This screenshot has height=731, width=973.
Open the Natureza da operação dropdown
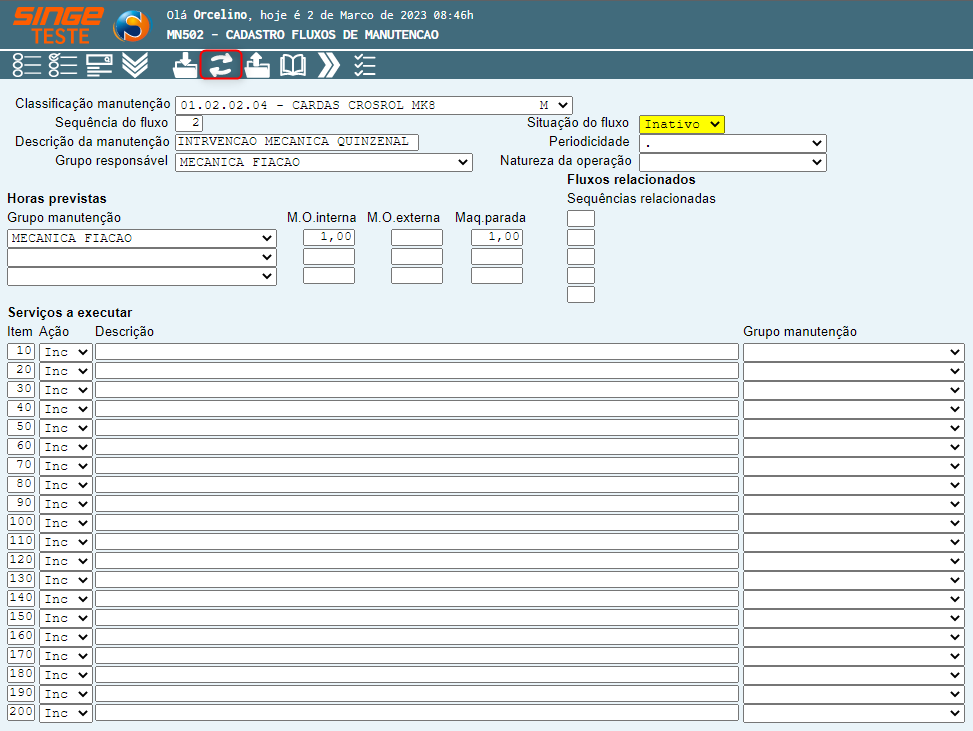(732, 162)
